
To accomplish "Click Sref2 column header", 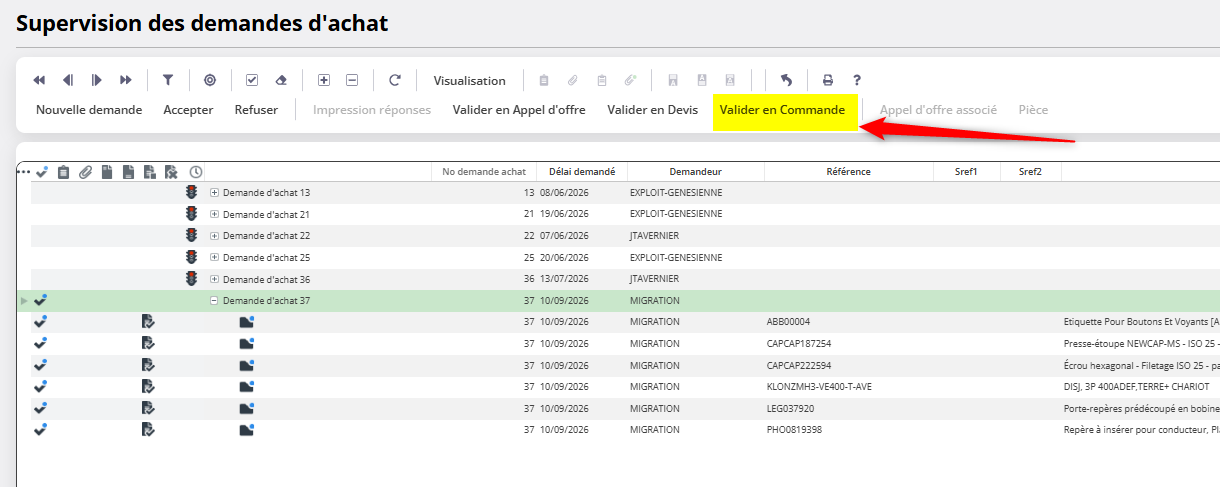I will (x=1031, y=172).
